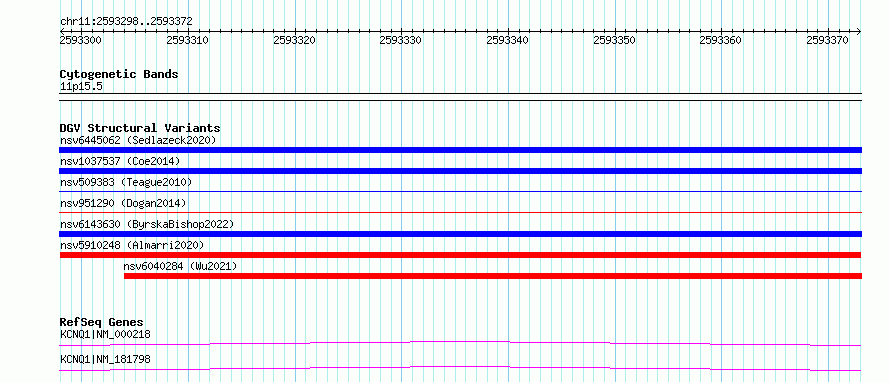Open variant label nsv6040284 (Wu2021)

click(x=180, y=266)
